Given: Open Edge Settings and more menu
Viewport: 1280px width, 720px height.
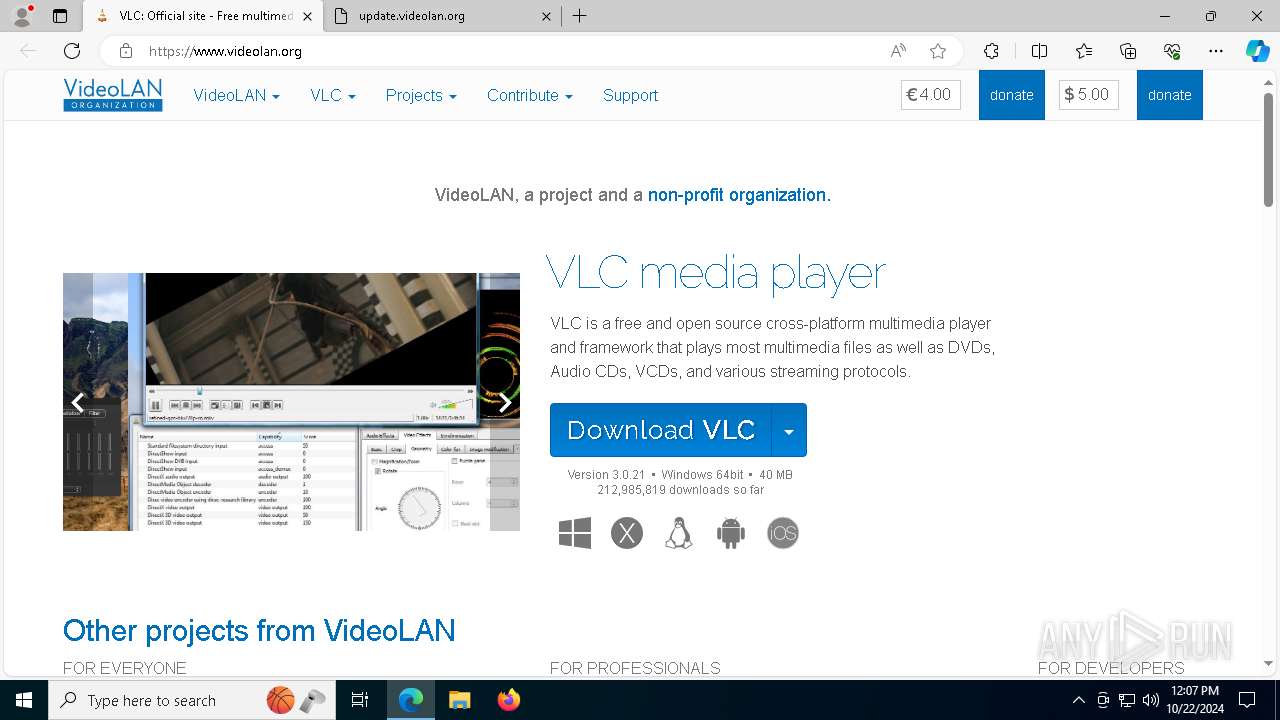Looking at the screenshot, I should pos(1216,51).
